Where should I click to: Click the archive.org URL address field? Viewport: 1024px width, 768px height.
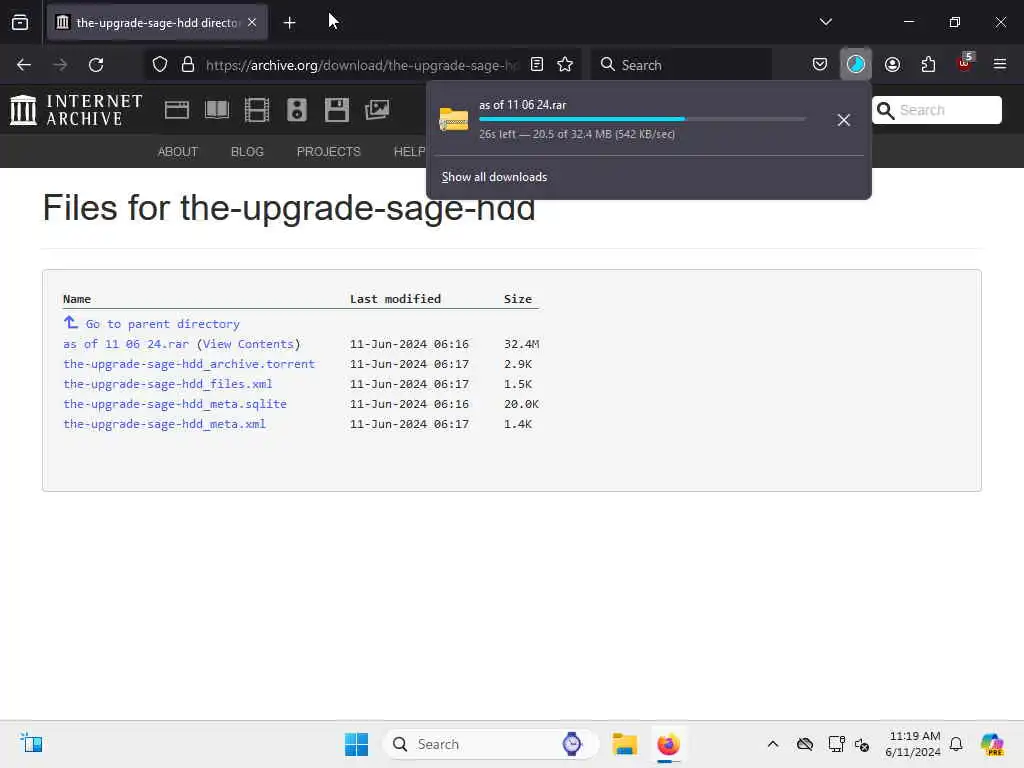[x=361, y=65]
